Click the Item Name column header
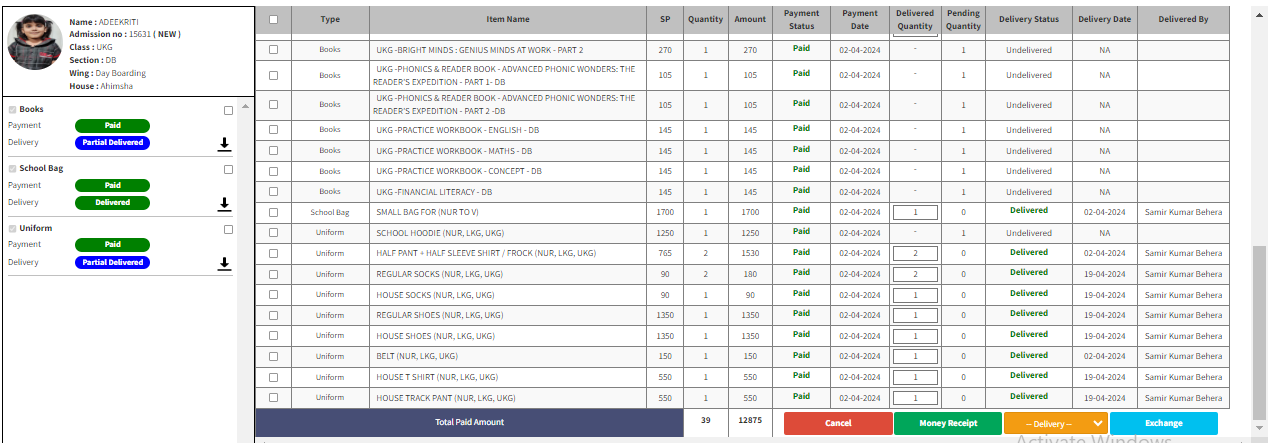The width and height of the screenshot is (1268, 443). pyautogui.click(x=508, y=19)
